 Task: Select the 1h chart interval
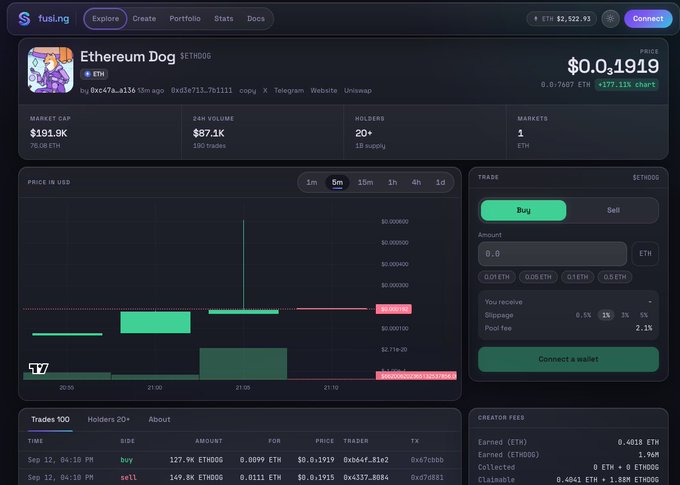pos(392,182)
